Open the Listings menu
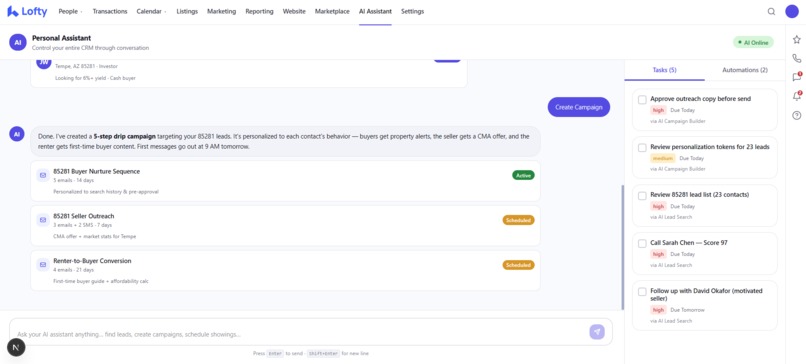806x364 pixels. click(187, 11)
